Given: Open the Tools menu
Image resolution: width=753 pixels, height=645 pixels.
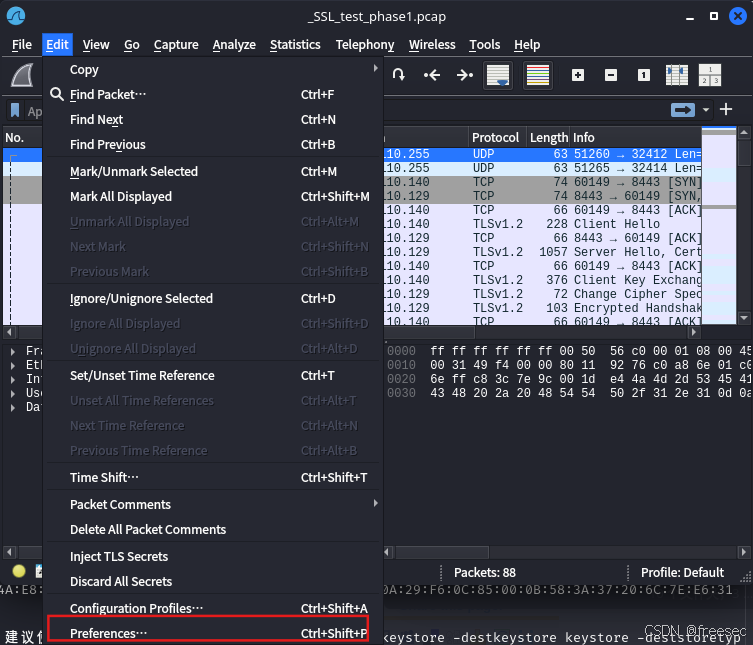Looking at the screenshot, I should [485, 45].
